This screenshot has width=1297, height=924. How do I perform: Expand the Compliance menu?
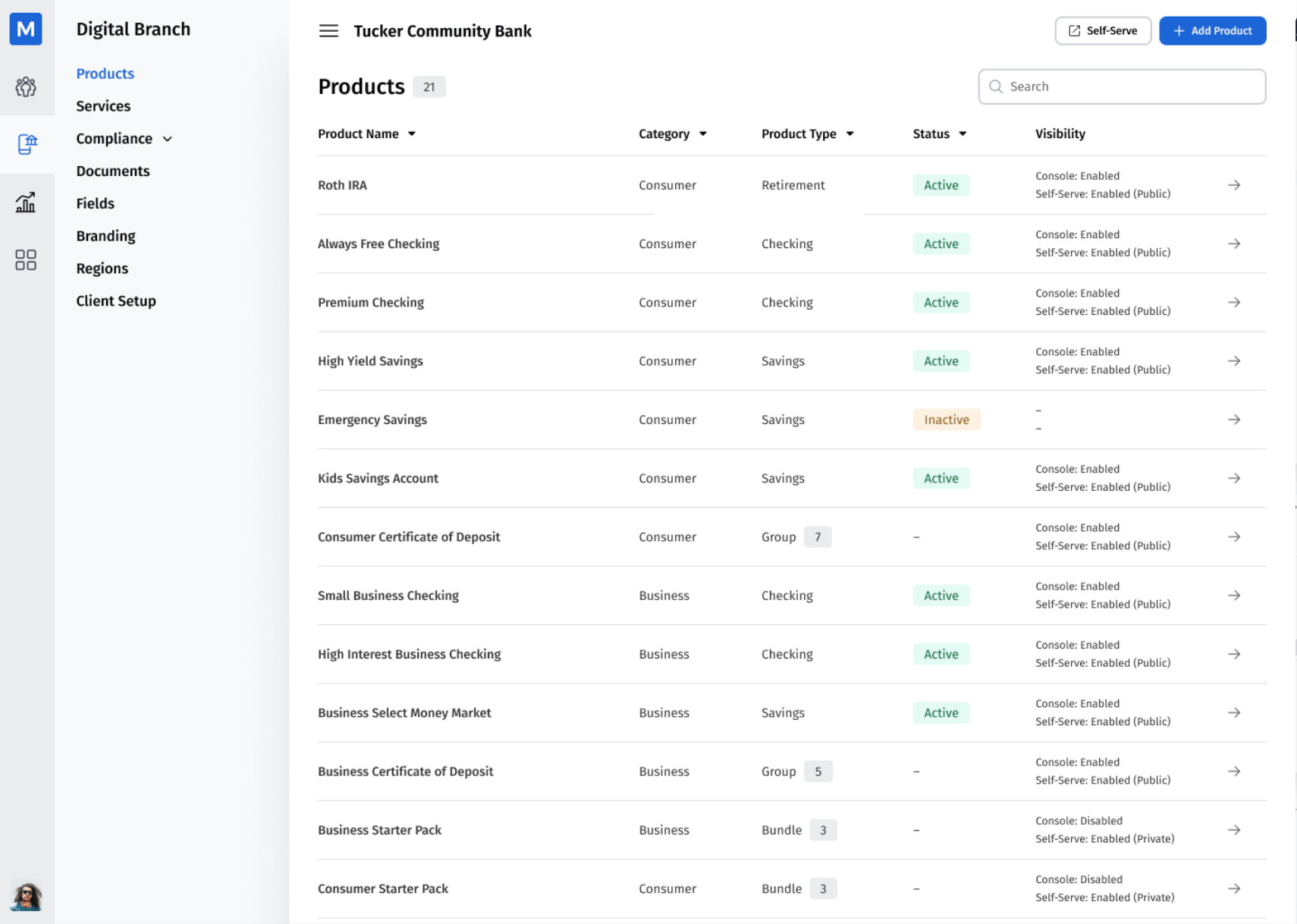pos(124,139)
